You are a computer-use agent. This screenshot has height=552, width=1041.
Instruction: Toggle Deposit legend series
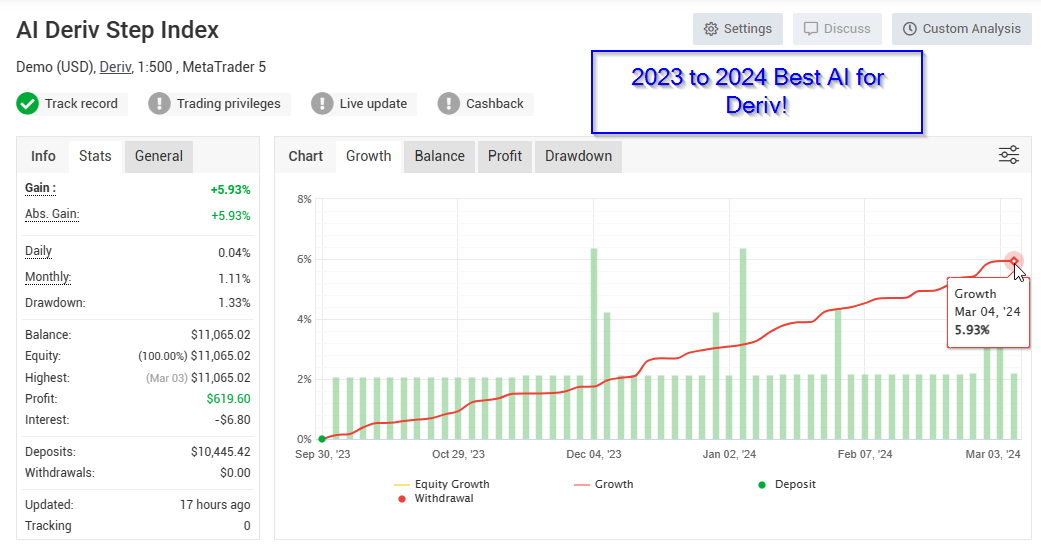(787, 484)
